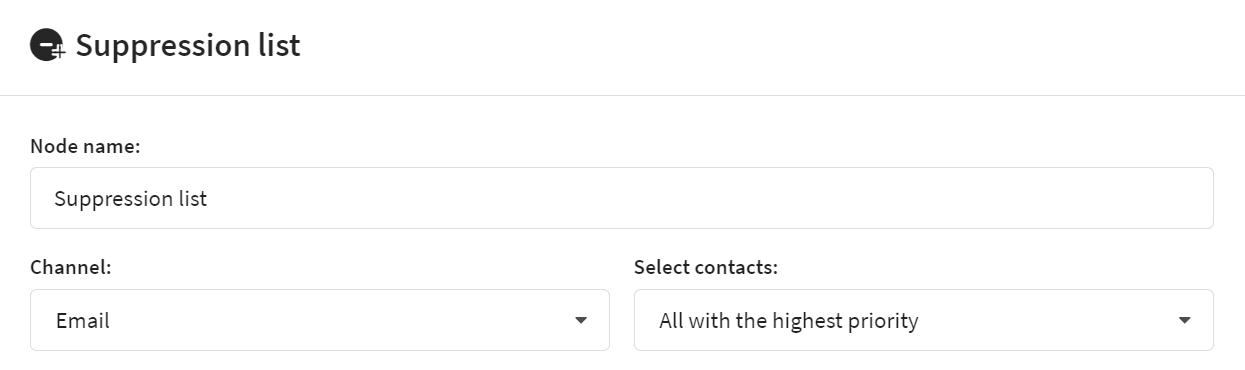This screenshot has width=1245, height=370.
Task: Click the word 'priority' in contacts selector
Action: tap(883, 322)
